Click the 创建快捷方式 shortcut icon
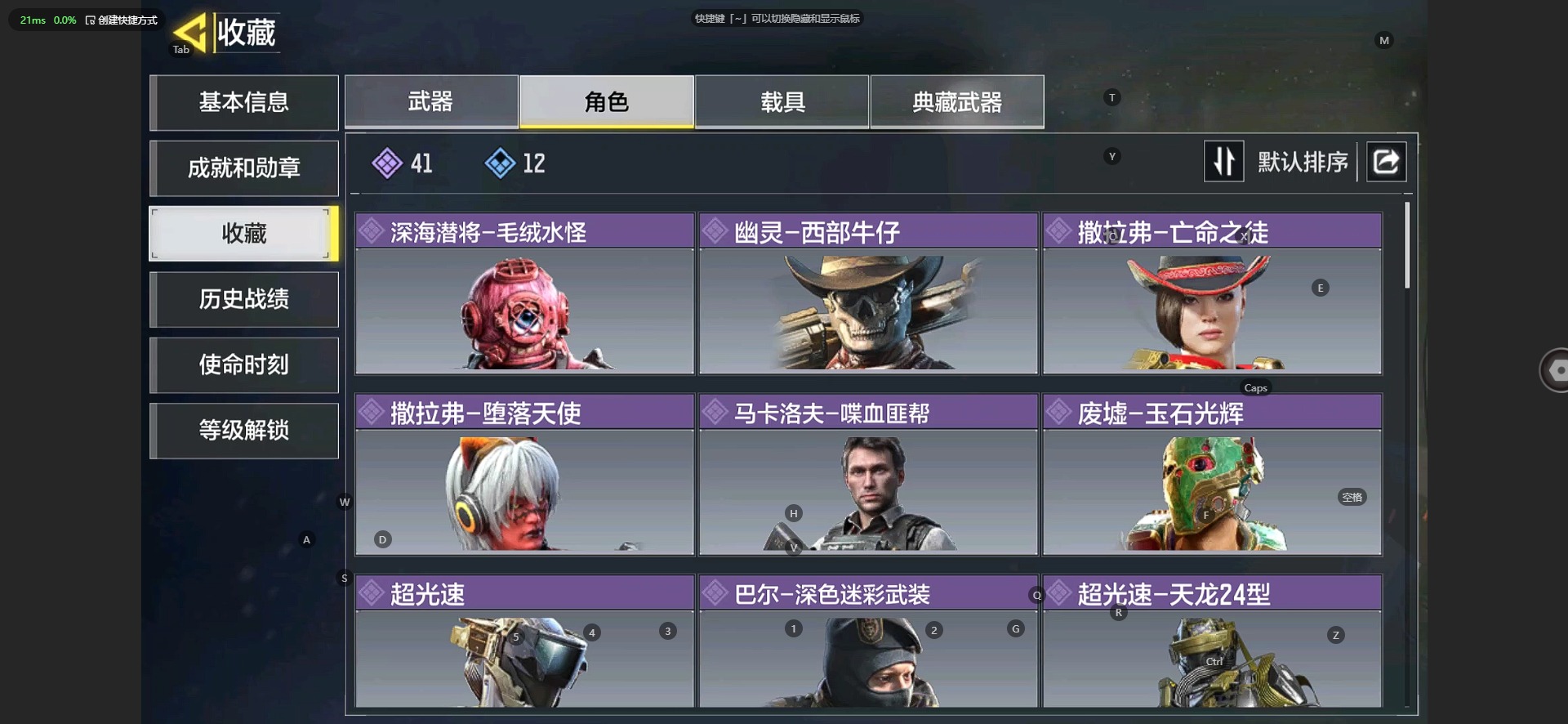Screen dimensions: 1568x724 click(x=90, y=20)
